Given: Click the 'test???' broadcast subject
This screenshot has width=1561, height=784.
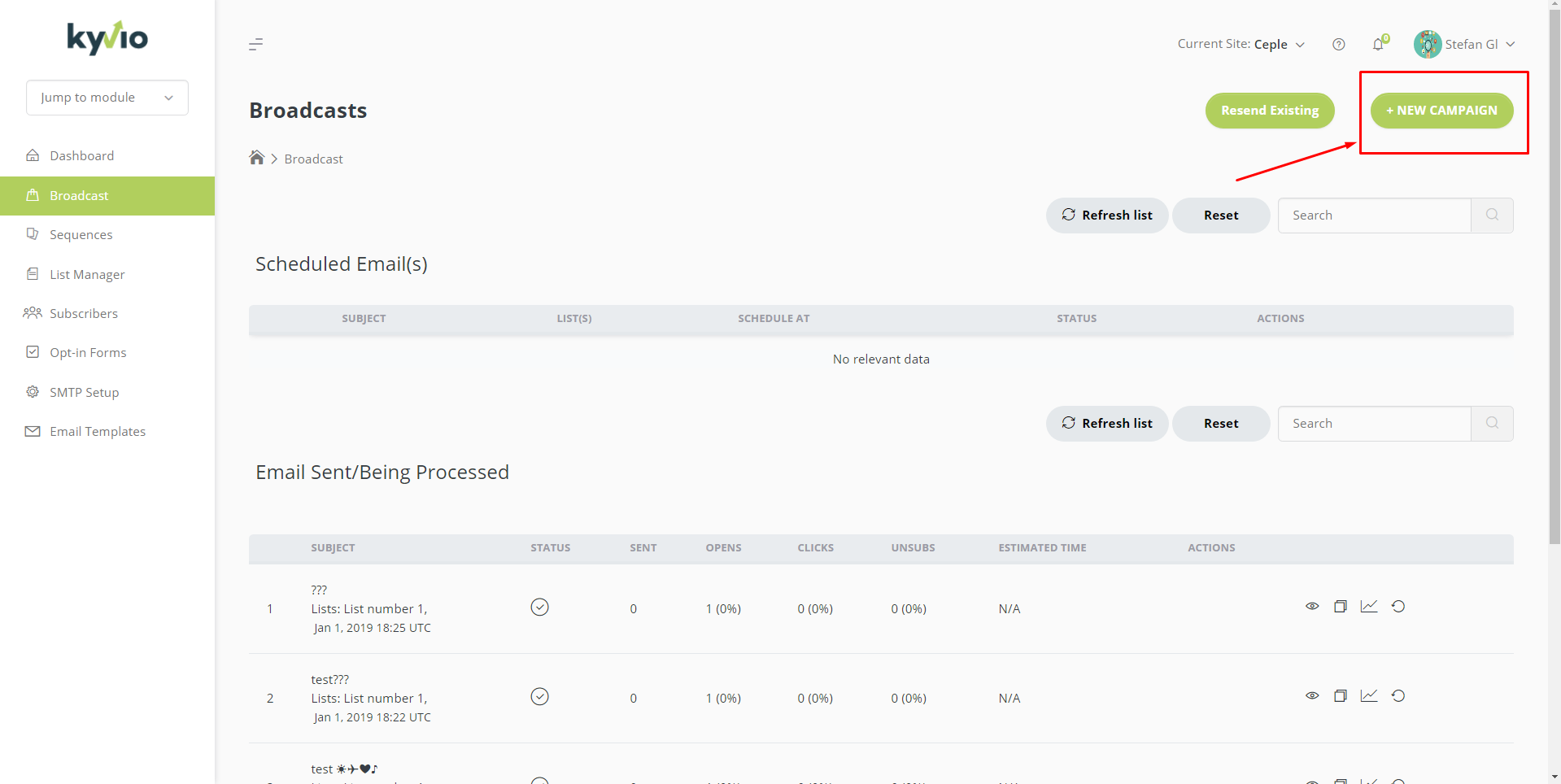Looking at the screenshot, I should point(329,680).
